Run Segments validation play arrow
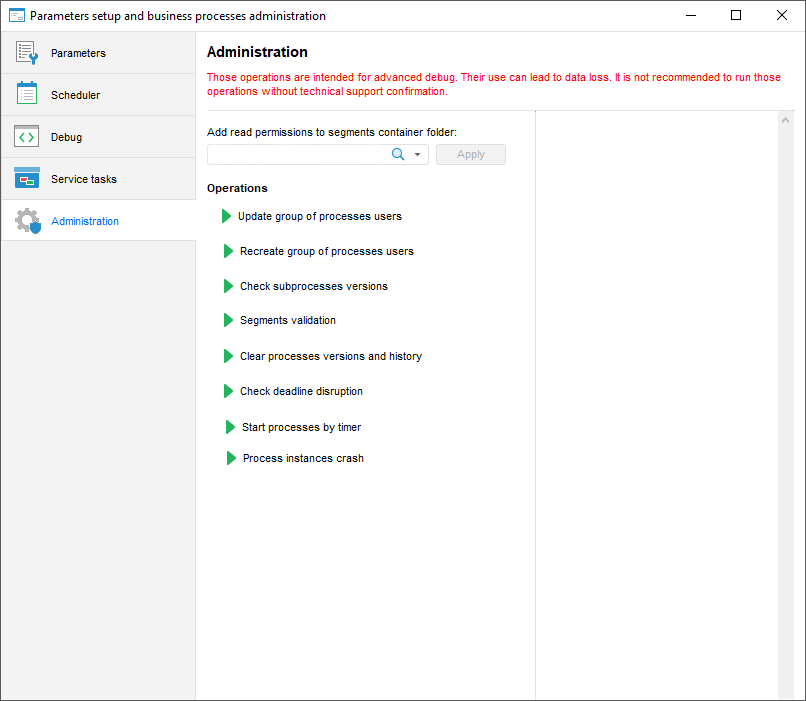Screen dimensions: 806x701 (x=228, y=320)
